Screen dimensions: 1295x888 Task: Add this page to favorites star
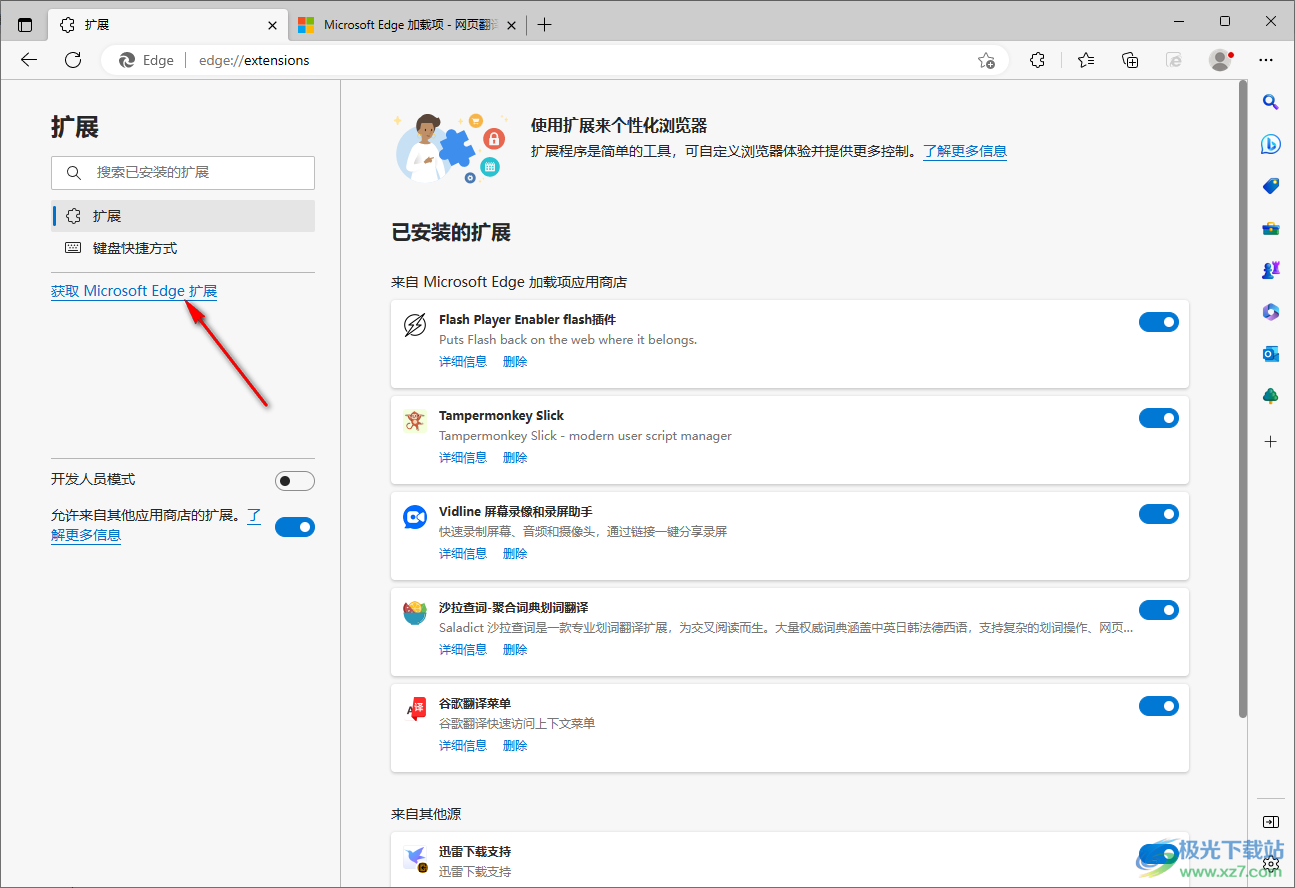986,60
